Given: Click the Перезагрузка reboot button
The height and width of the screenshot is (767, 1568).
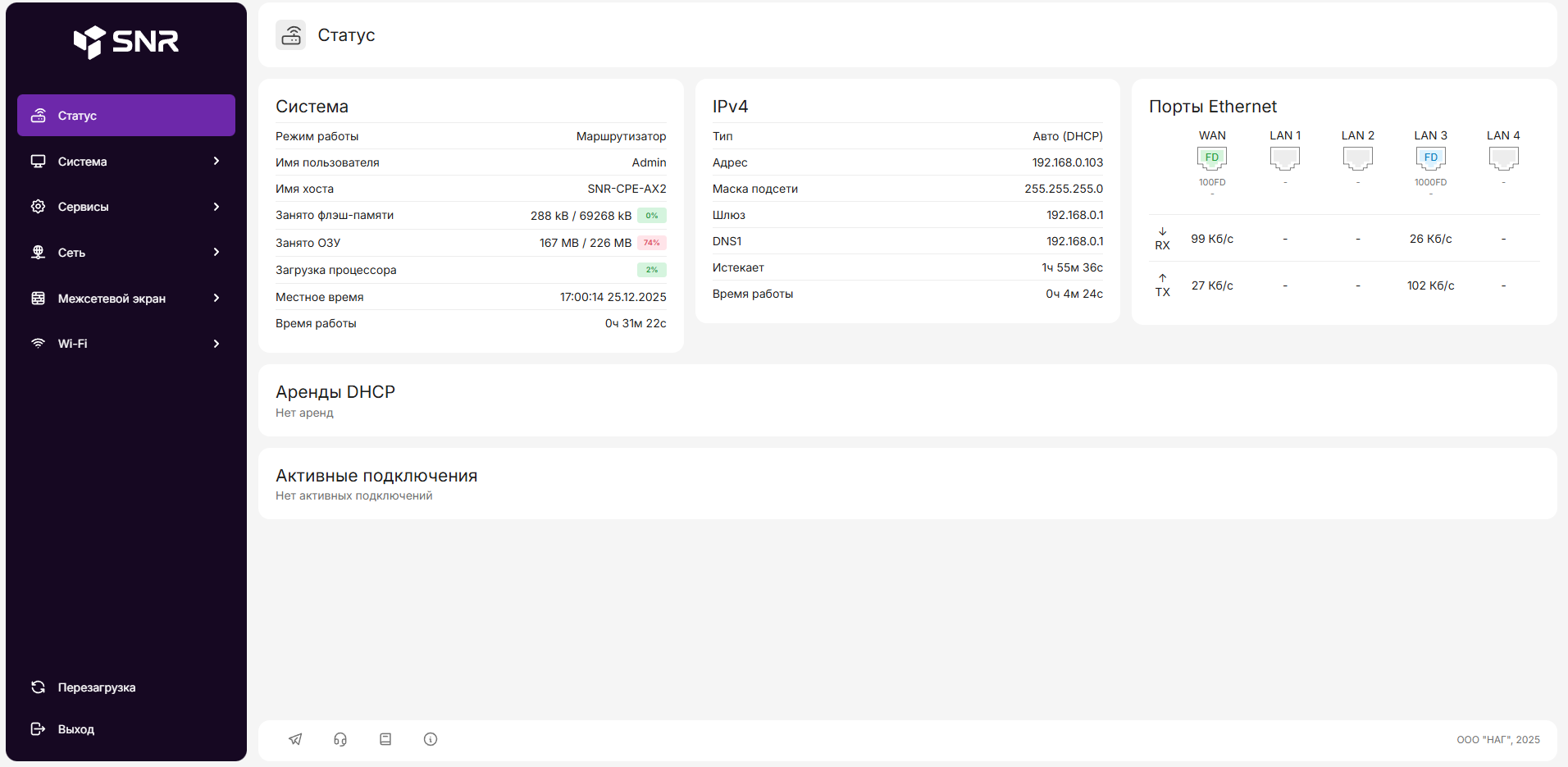Looking at the screenshot, I should 96,687.
